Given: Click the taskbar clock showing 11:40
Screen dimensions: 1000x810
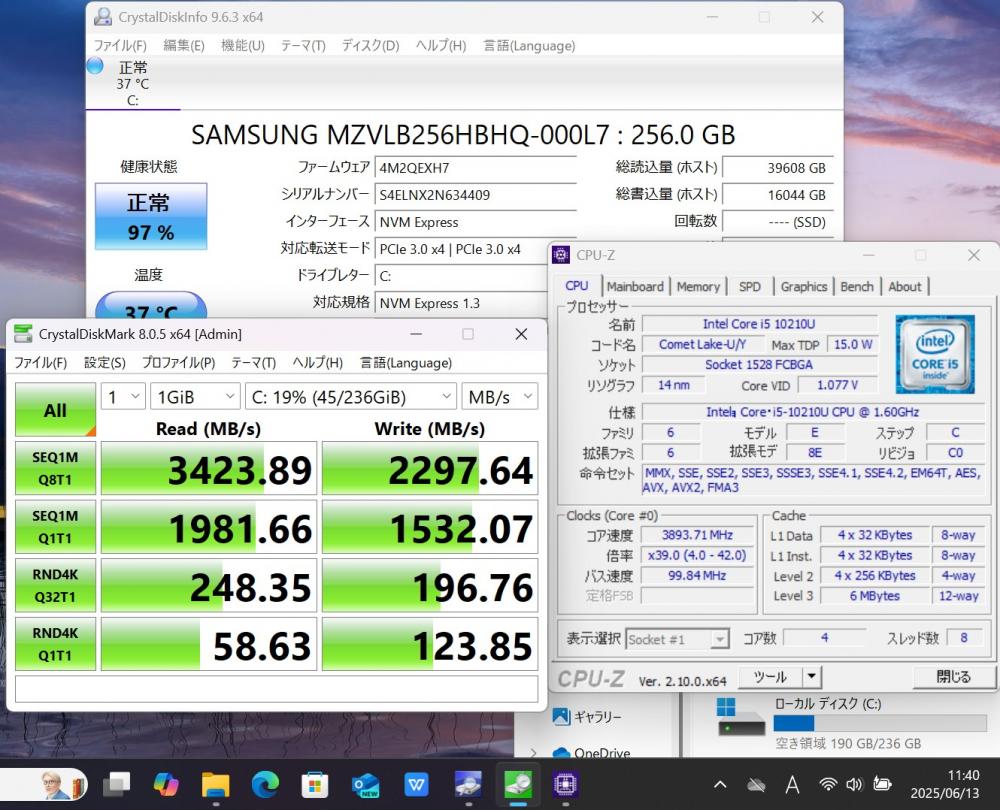Looking at the screenshot, I should point(944,784).
